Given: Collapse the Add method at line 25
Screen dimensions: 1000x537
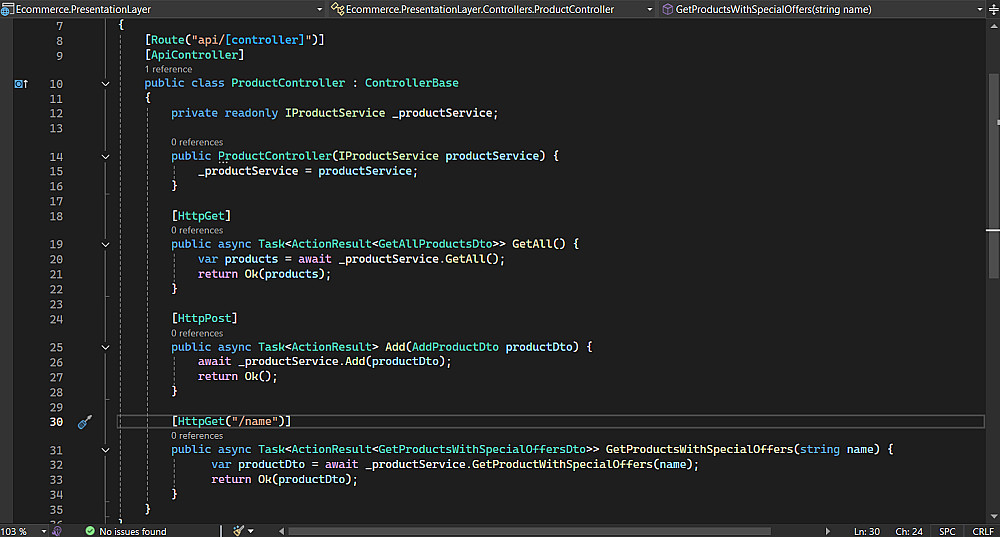Looking at the screenshot, I should (x=105, y=348).
